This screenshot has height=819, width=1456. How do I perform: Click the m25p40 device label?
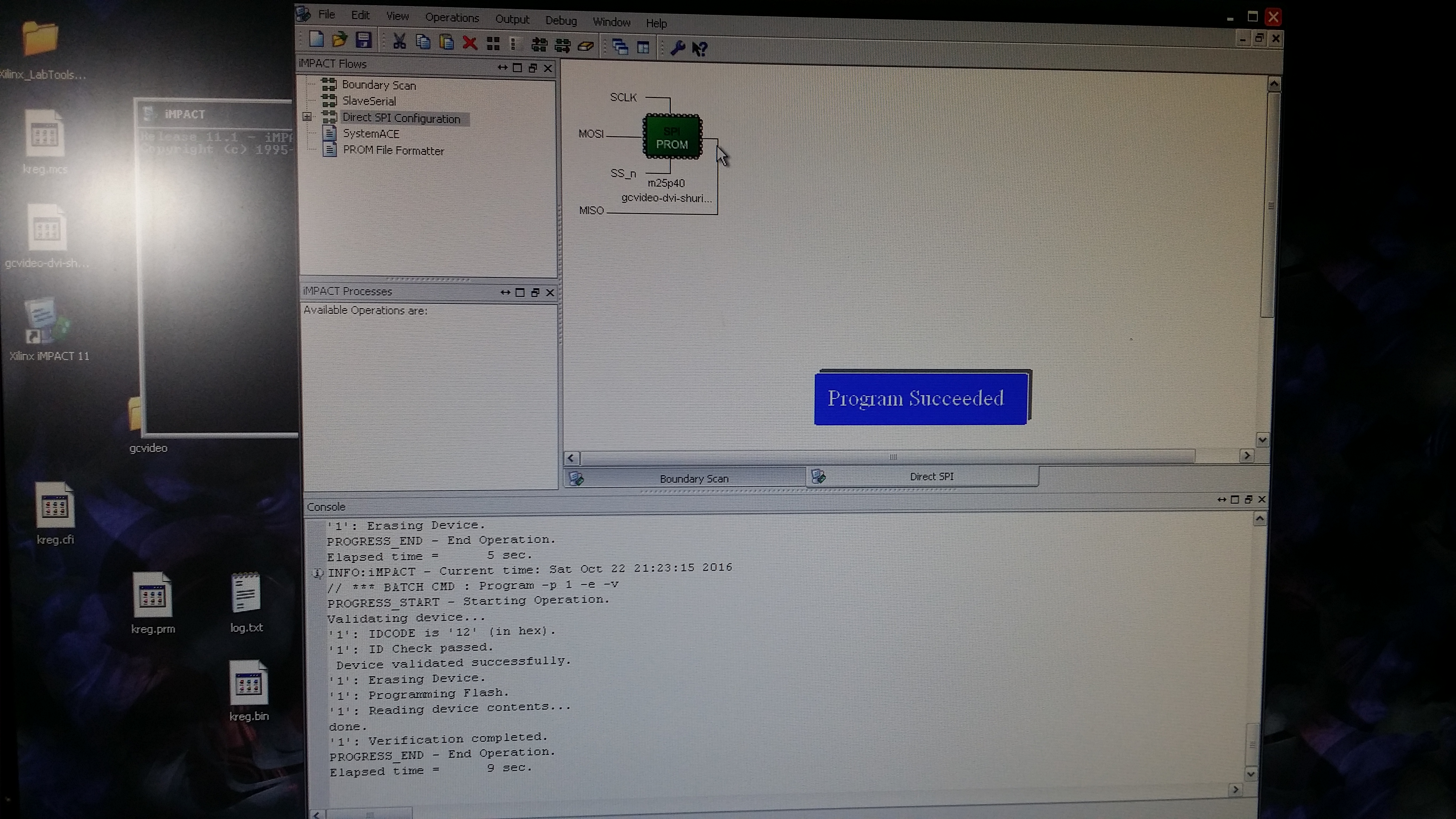click(x=666, y=183)
